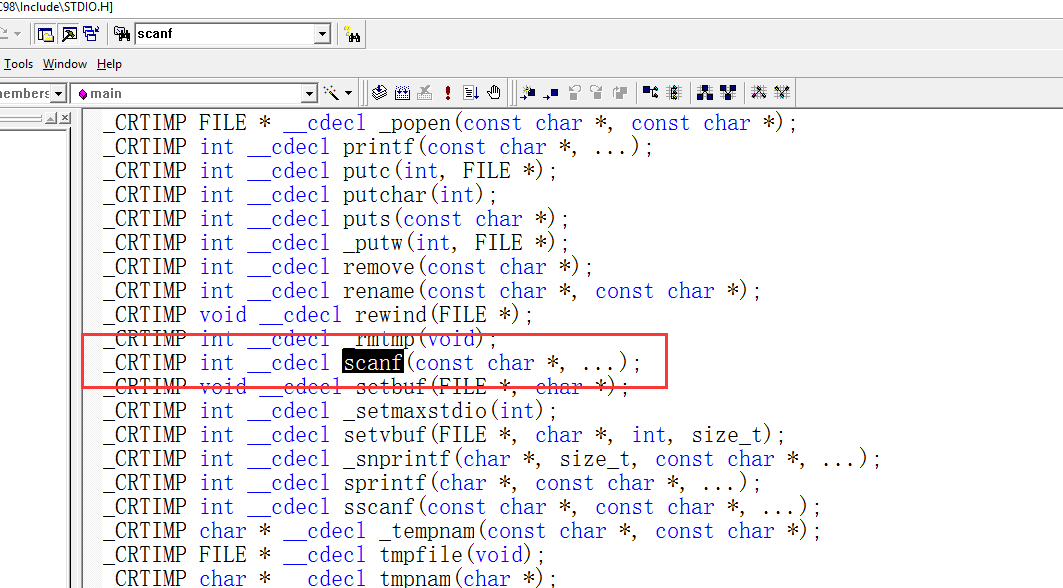Open the find combo box dropdown arrow
Screen dimensions: 1063x588
click(x=322, y=34)
